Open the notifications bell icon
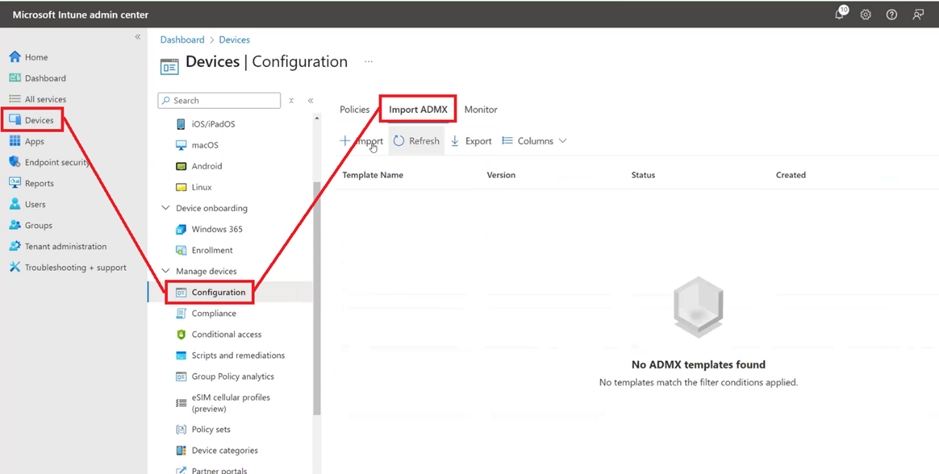The height and width of the screenshot is (474, 939). (840, 15)
